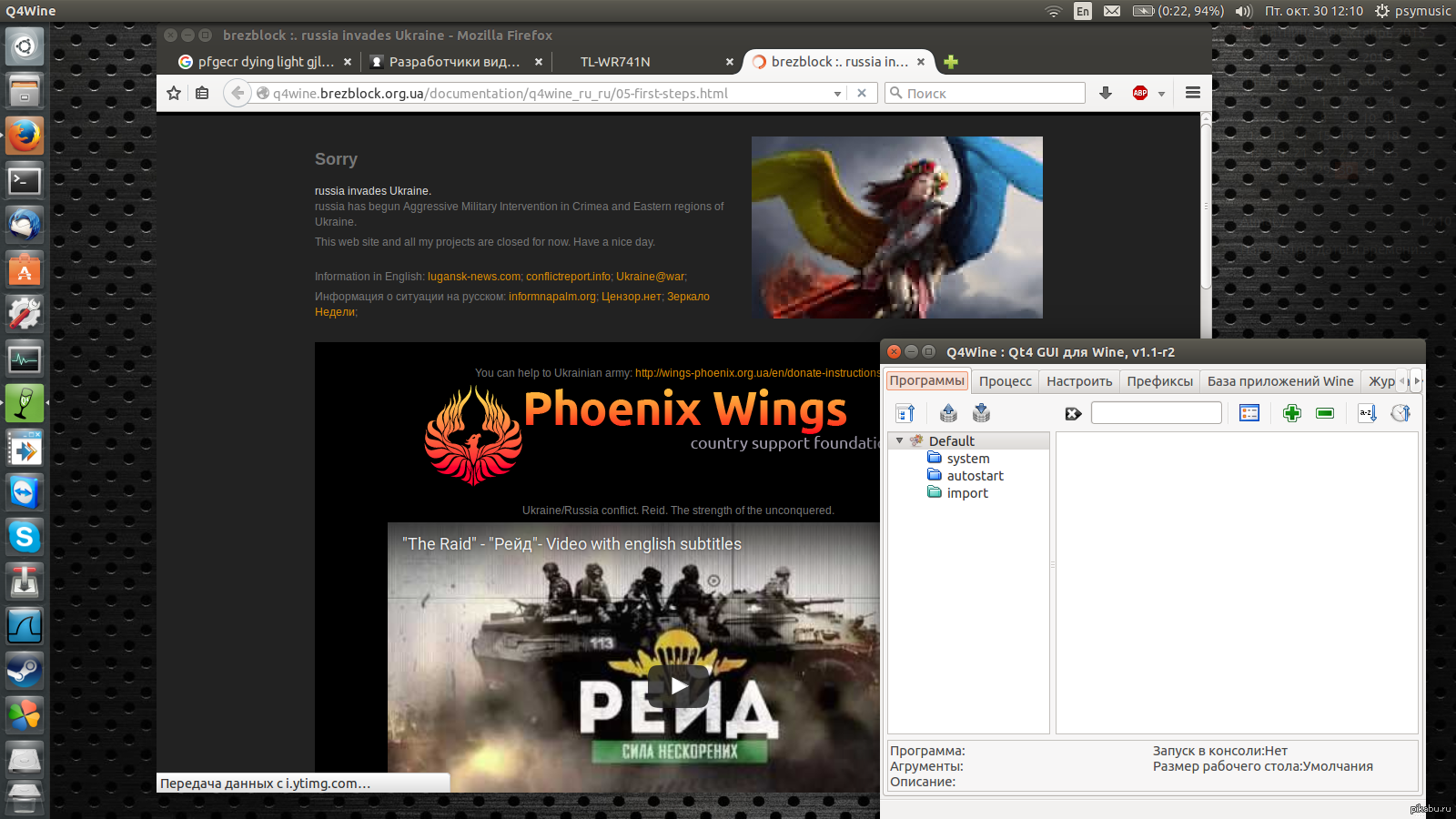Click the Q4Wine wine glass launcher icon
Viewport: 1456px width, 819px height.
pyautogui.click(x=25, y=403)
